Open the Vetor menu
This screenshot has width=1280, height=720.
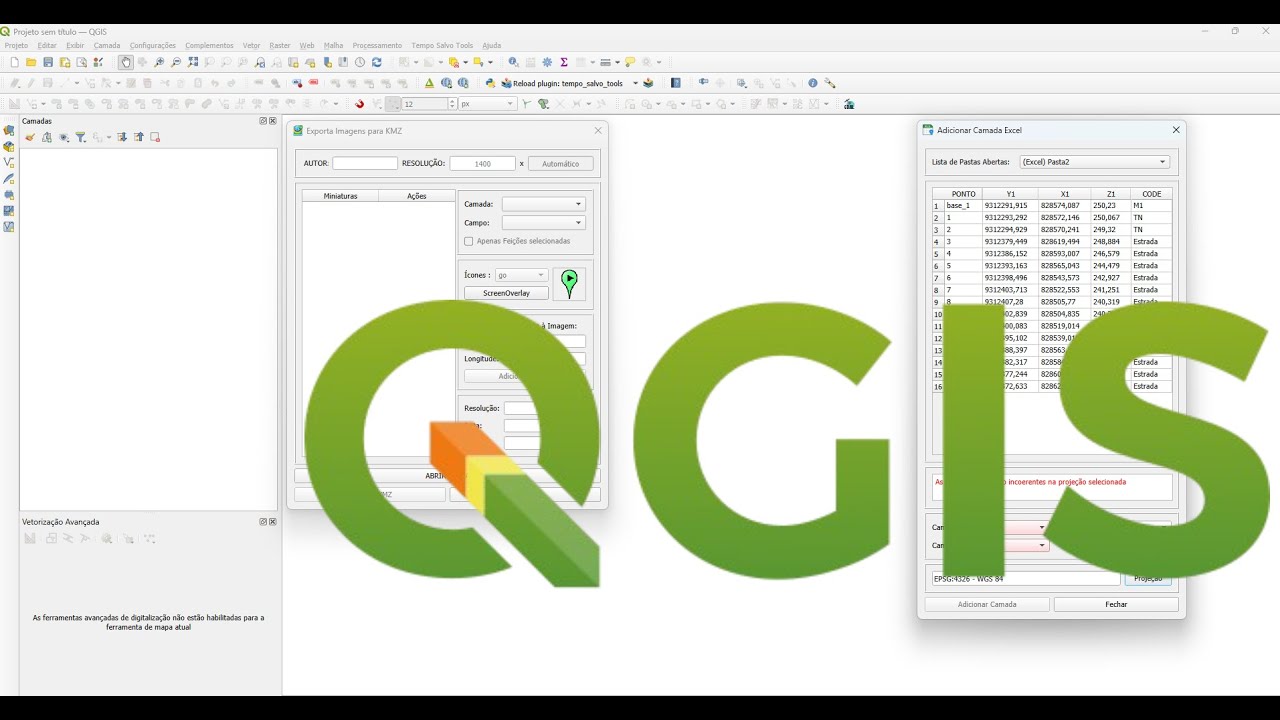(251, 45)
